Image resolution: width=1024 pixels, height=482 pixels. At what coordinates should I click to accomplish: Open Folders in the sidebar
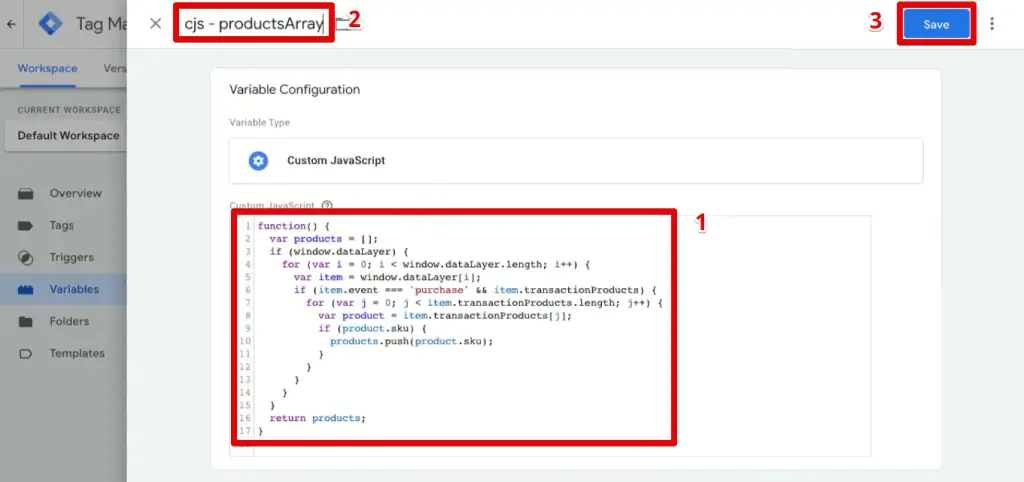click(x=69, y=321)
